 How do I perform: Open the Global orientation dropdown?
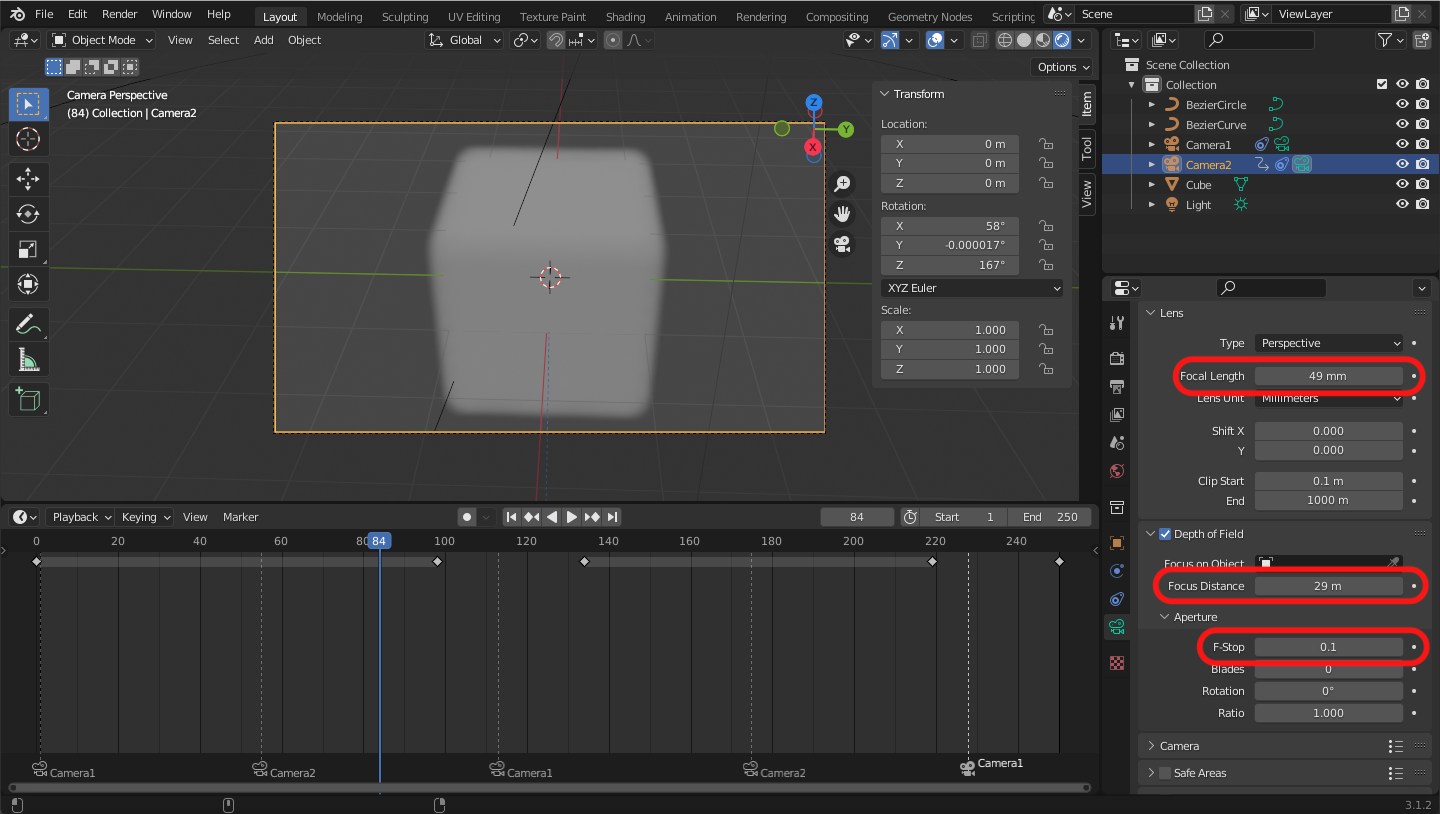coord(464,40)
